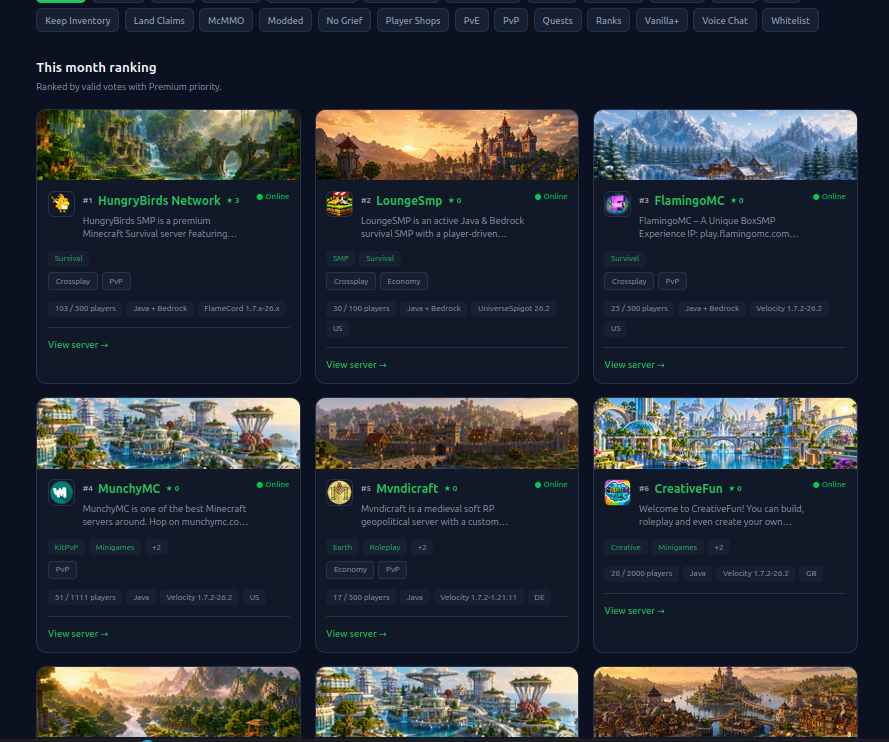889x742 pixels.
Task: Choose the Whitelist filter tag
Action: [x=790, y=20]
